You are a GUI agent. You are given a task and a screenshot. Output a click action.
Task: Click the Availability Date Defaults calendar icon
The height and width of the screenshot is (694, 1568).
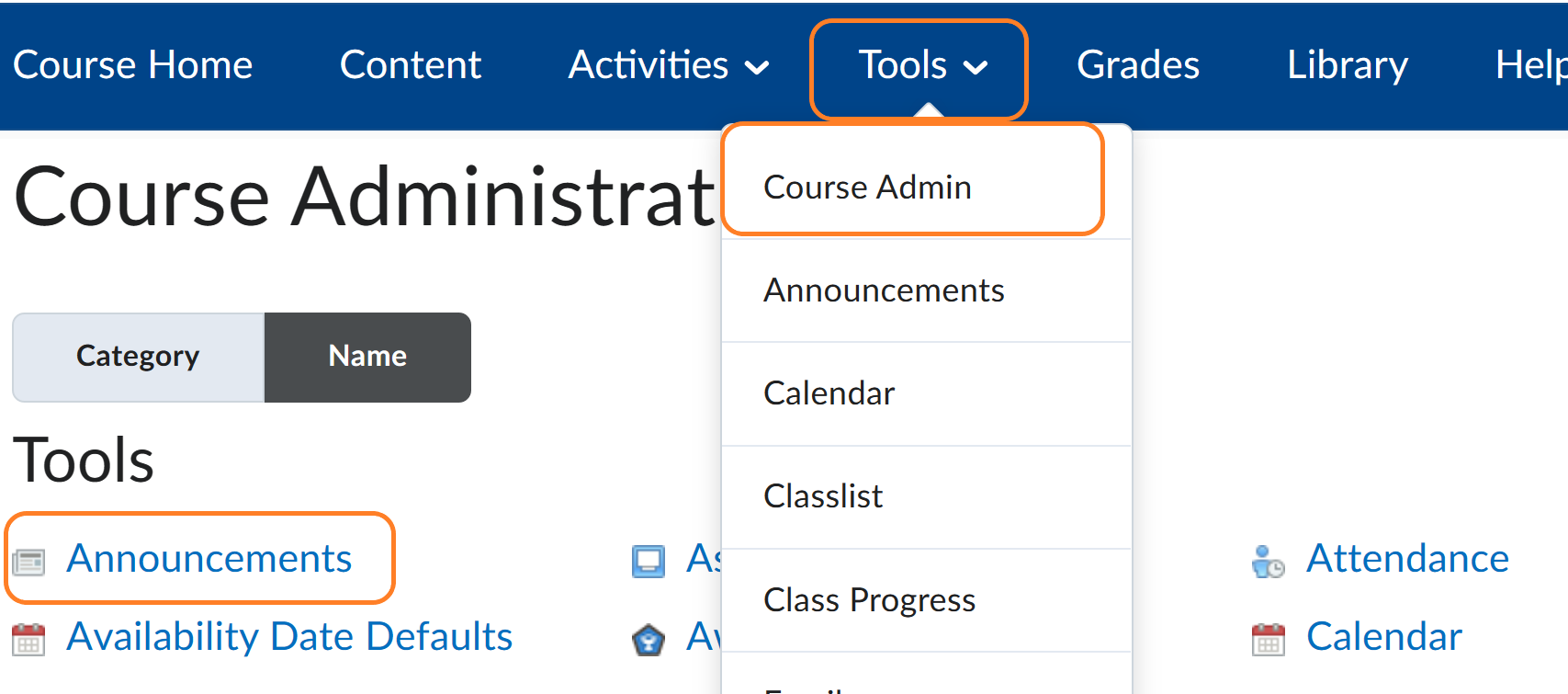tap(28, 637)
